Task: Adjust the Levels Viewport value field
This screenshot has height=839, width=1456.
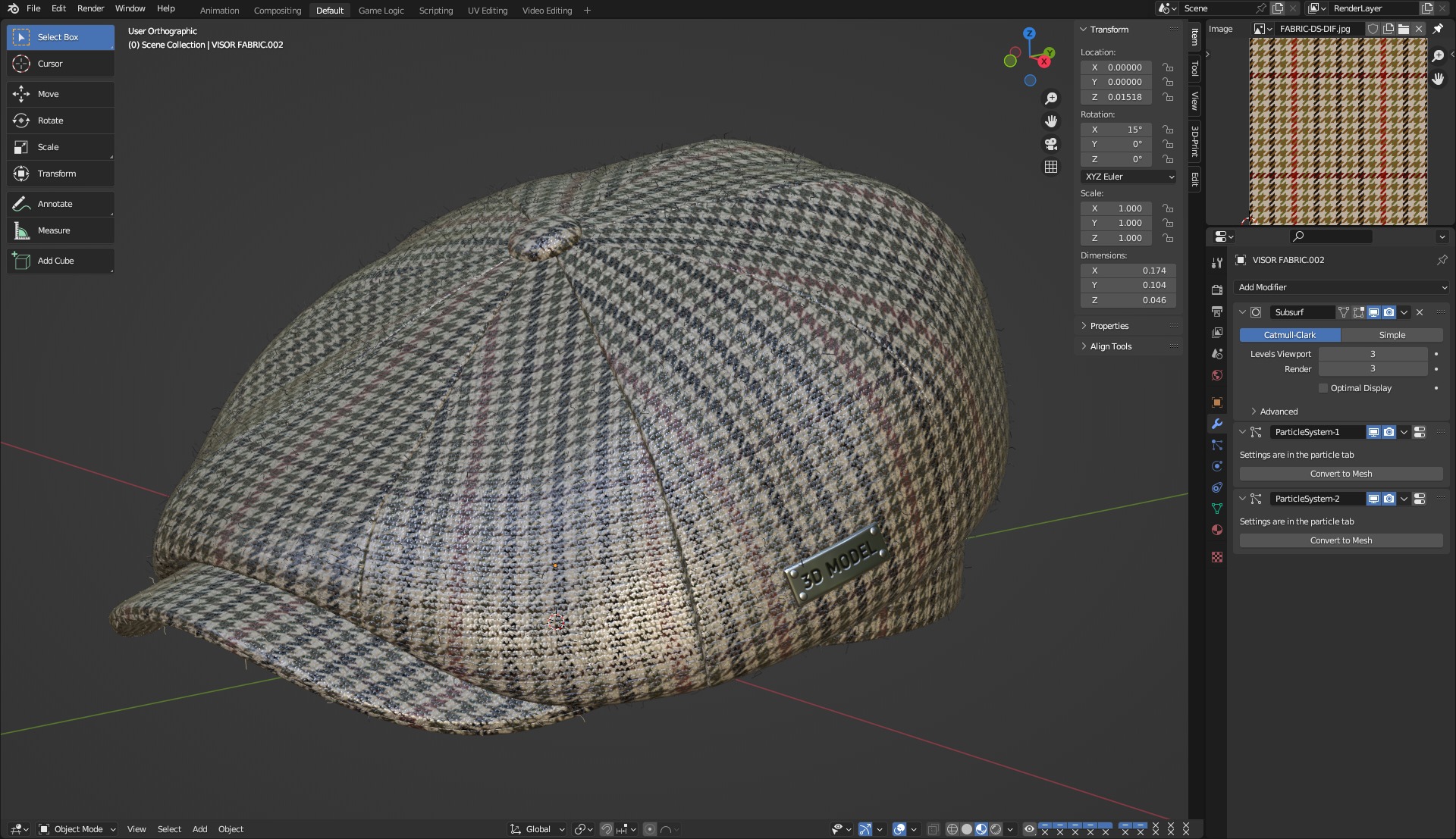Action: [1373, 354]
